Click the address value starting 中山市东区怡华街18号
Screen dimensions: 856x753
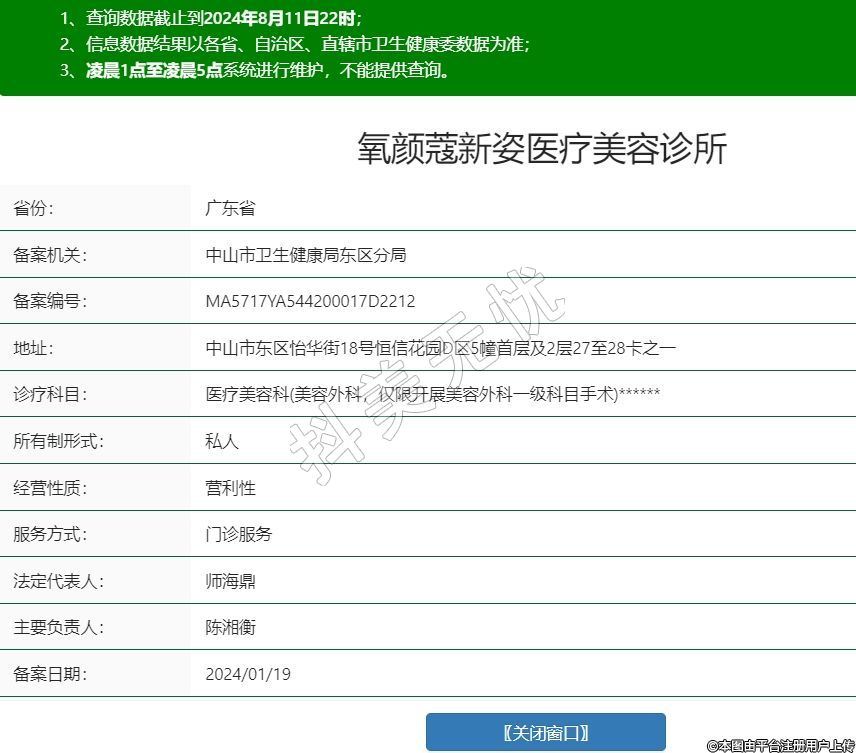click(x=441, y=348)
